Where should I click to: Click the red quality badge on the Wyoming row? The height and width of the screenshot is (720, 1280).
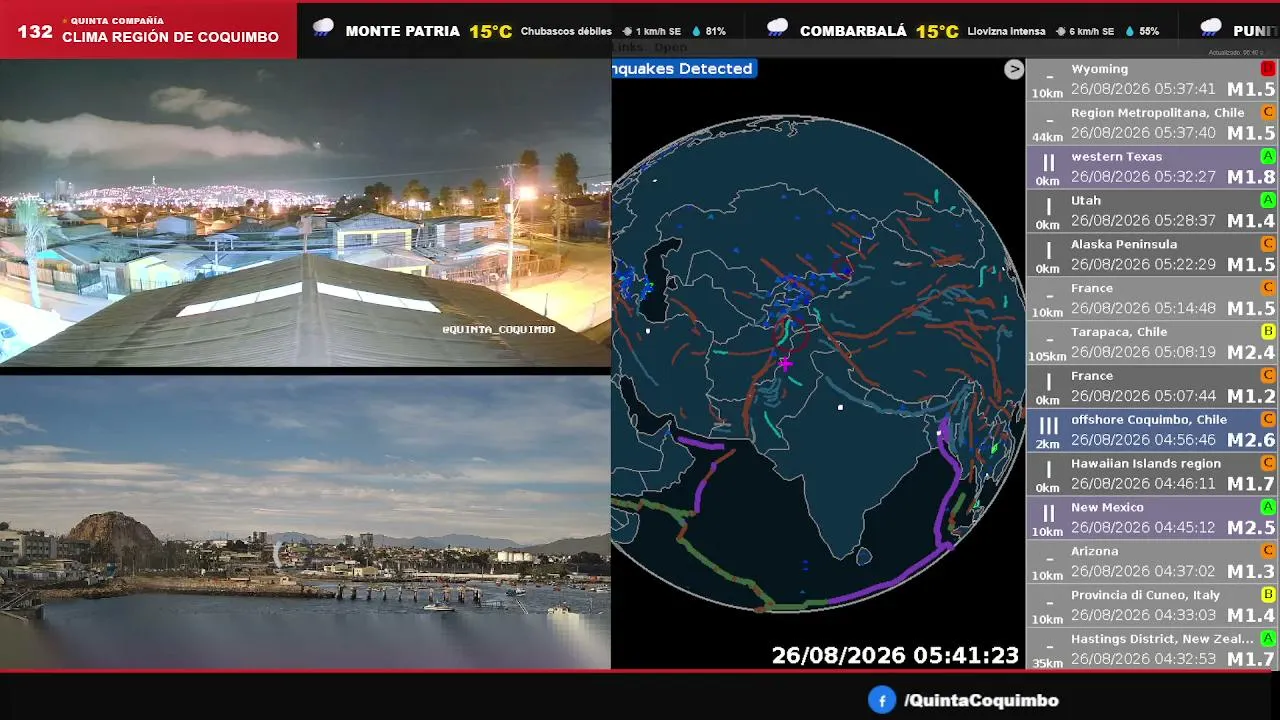point(1268,69)
